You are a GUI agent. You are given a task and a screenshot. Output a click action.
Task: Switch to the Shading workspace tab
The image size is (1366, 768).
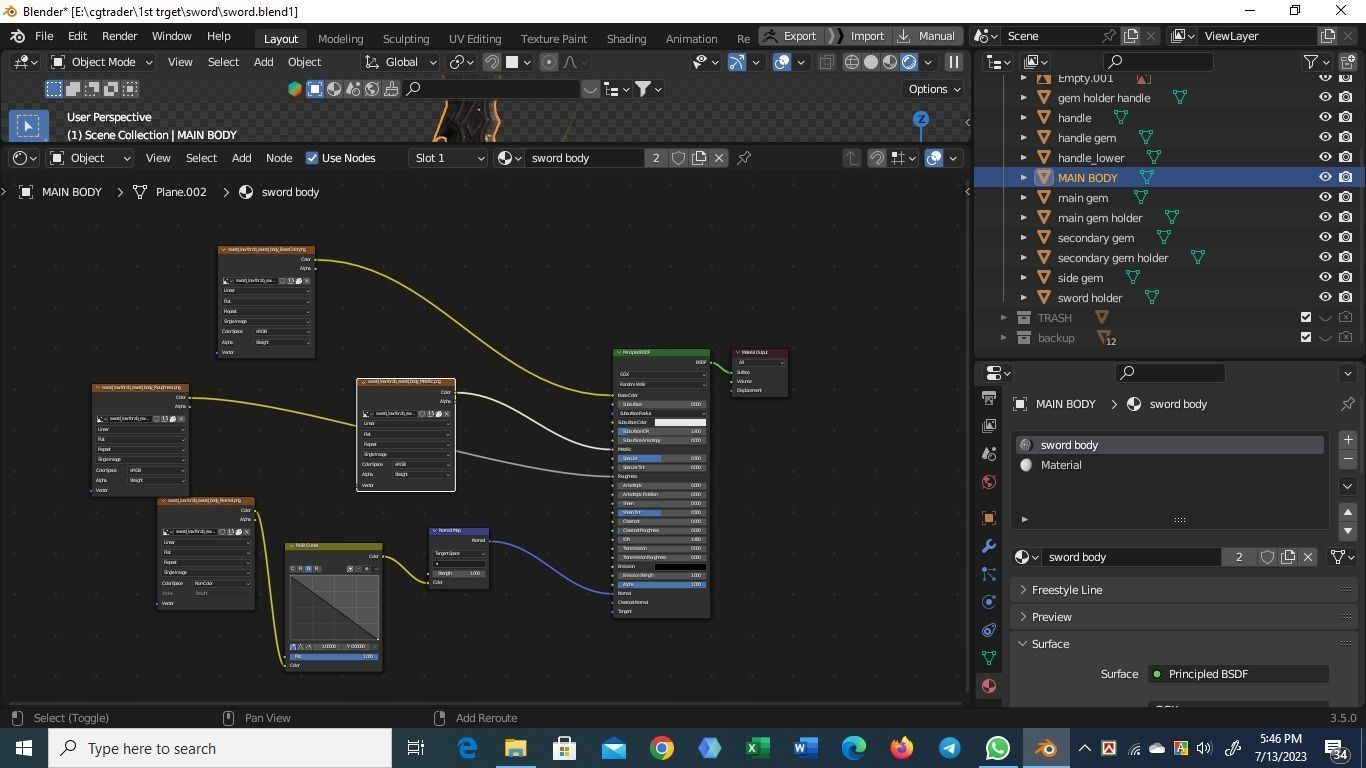[626, 38]
